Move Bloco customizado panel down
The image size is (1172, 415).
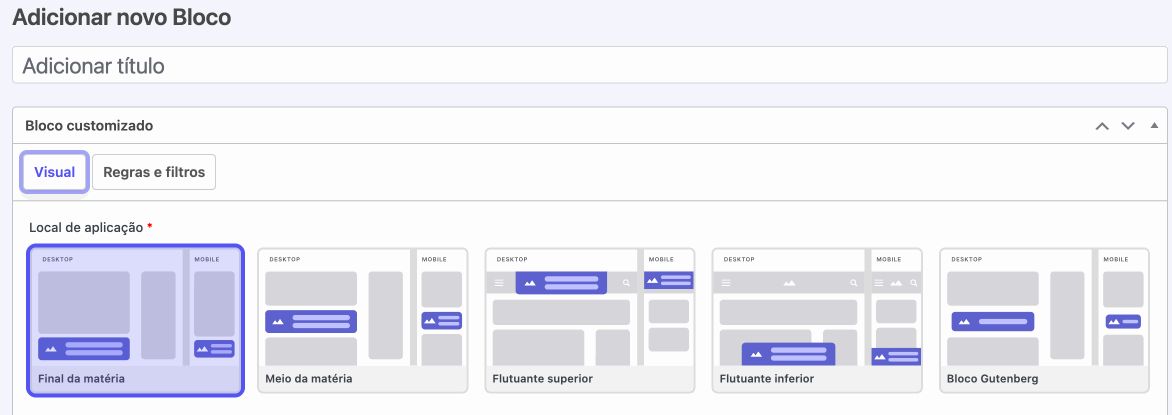(1128, 126)
